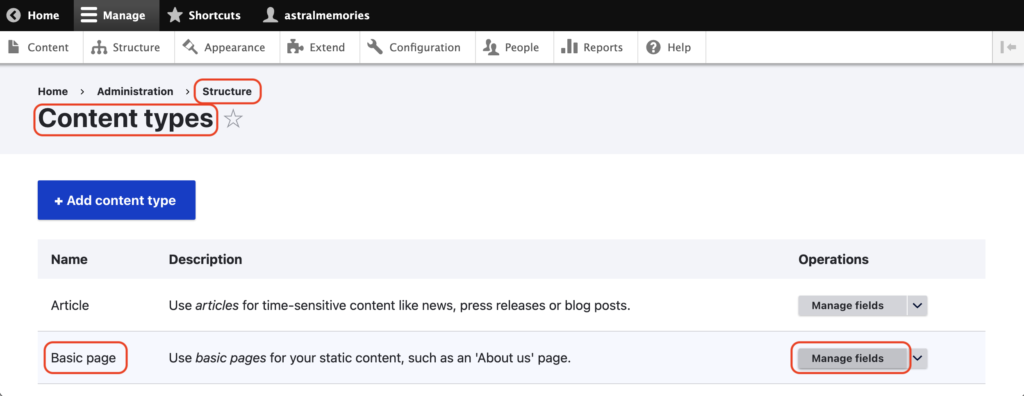Viewport: 1024px width, 396px height.
Task: Expand Basic page operations dropdown arrow
Action: [x=918, y=358]
